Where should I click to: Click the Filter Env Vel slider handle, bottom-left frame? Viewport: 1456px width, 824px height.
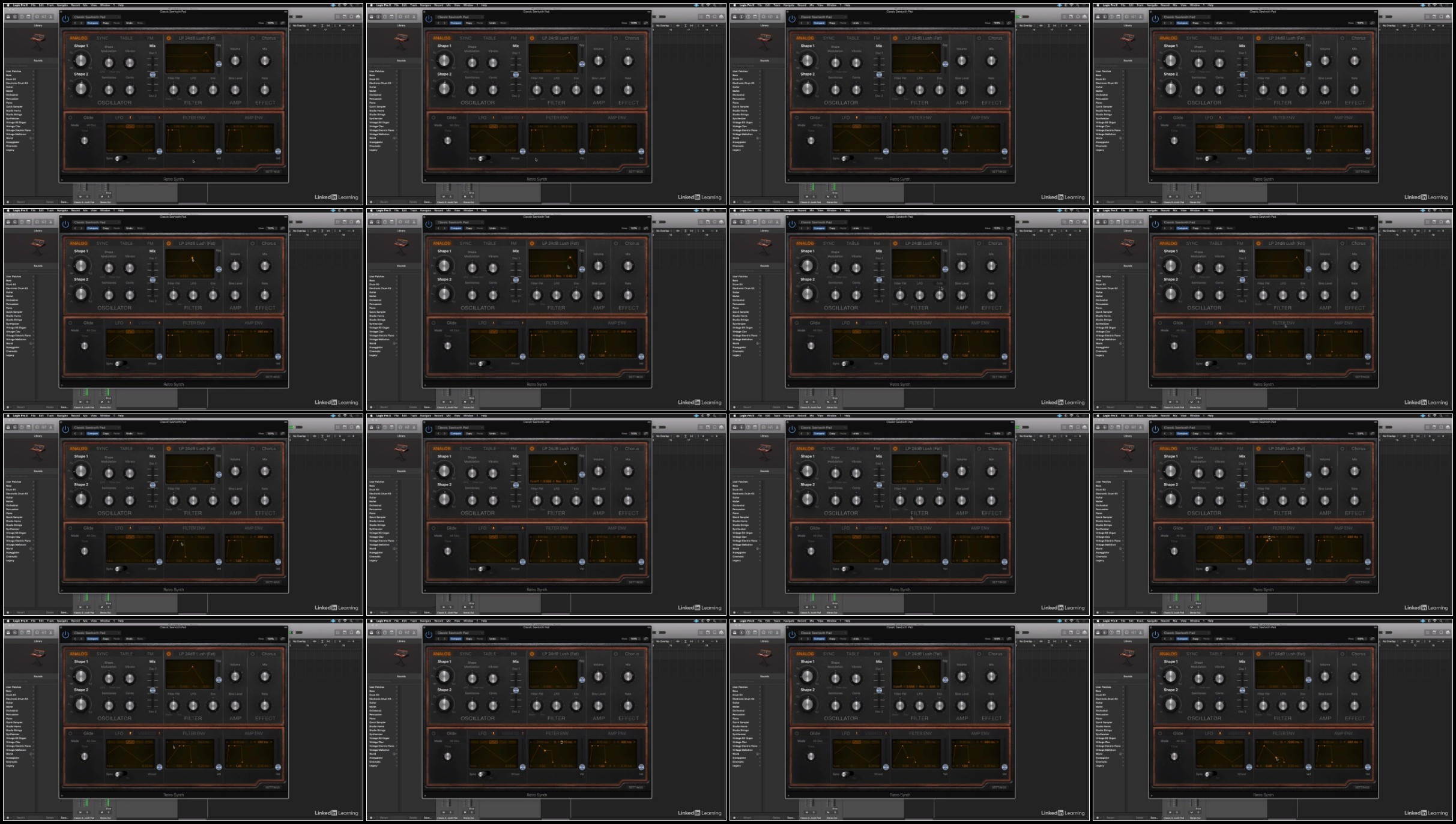[x=219, y=767]
